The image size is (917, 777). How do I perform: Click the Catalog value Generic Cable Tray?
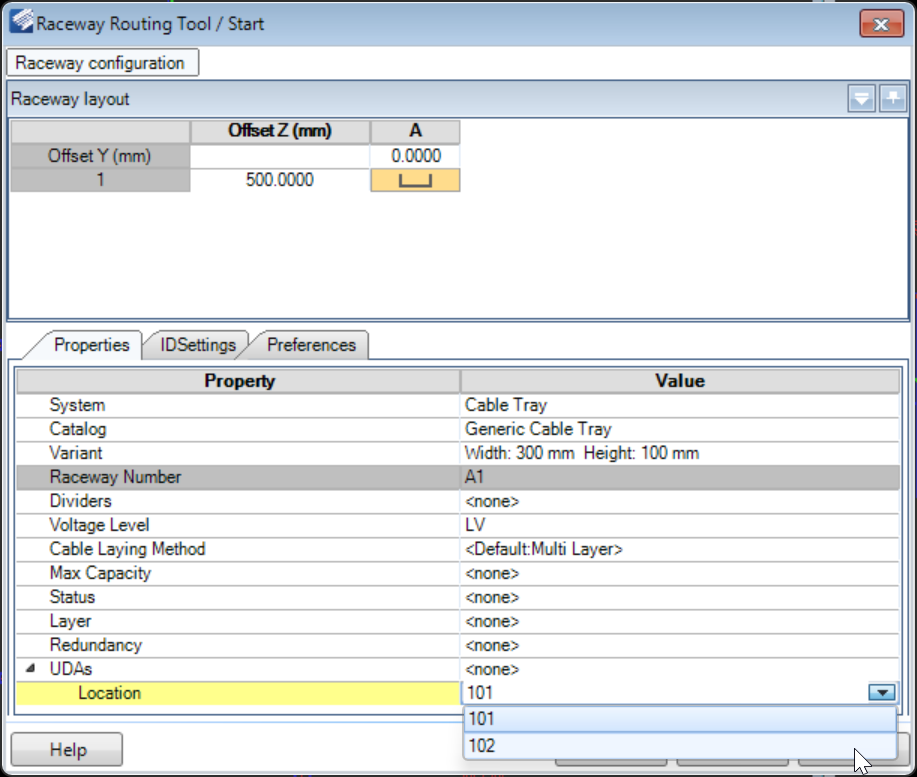point(680,429)
